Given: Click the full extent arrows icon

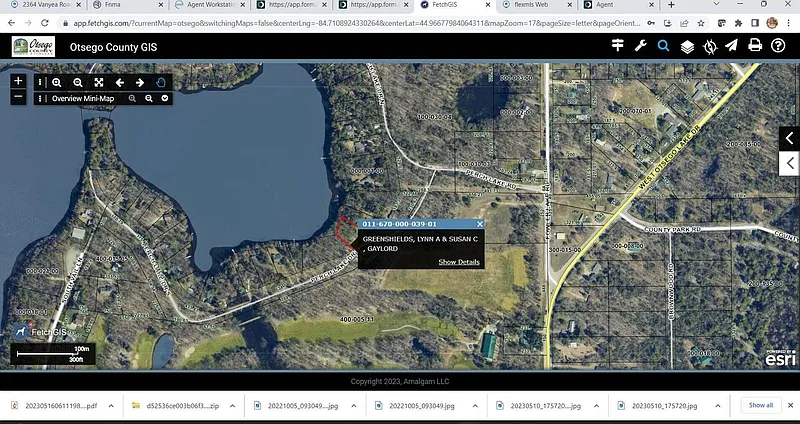Looking at the screenshot, I should [x=98, y=83].
